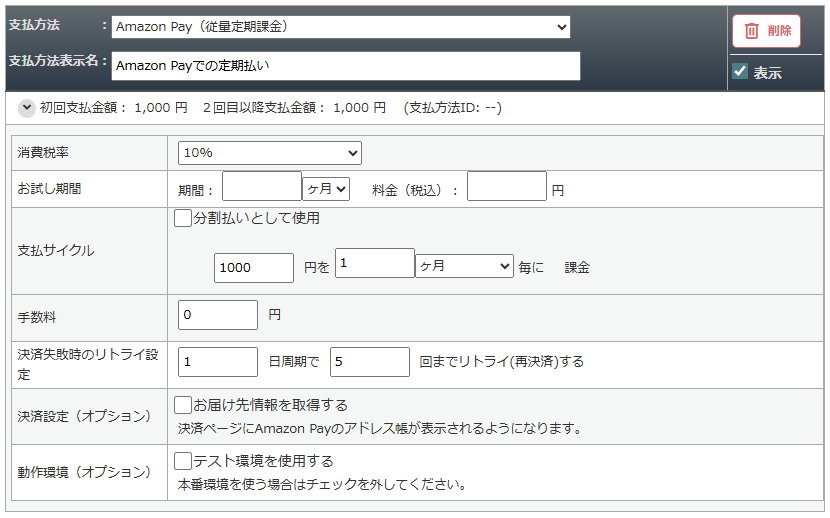The width and height of the screenshot is (830, 518).
Task: Click the 支払方法表示名 text field
Action: [345, 66]
